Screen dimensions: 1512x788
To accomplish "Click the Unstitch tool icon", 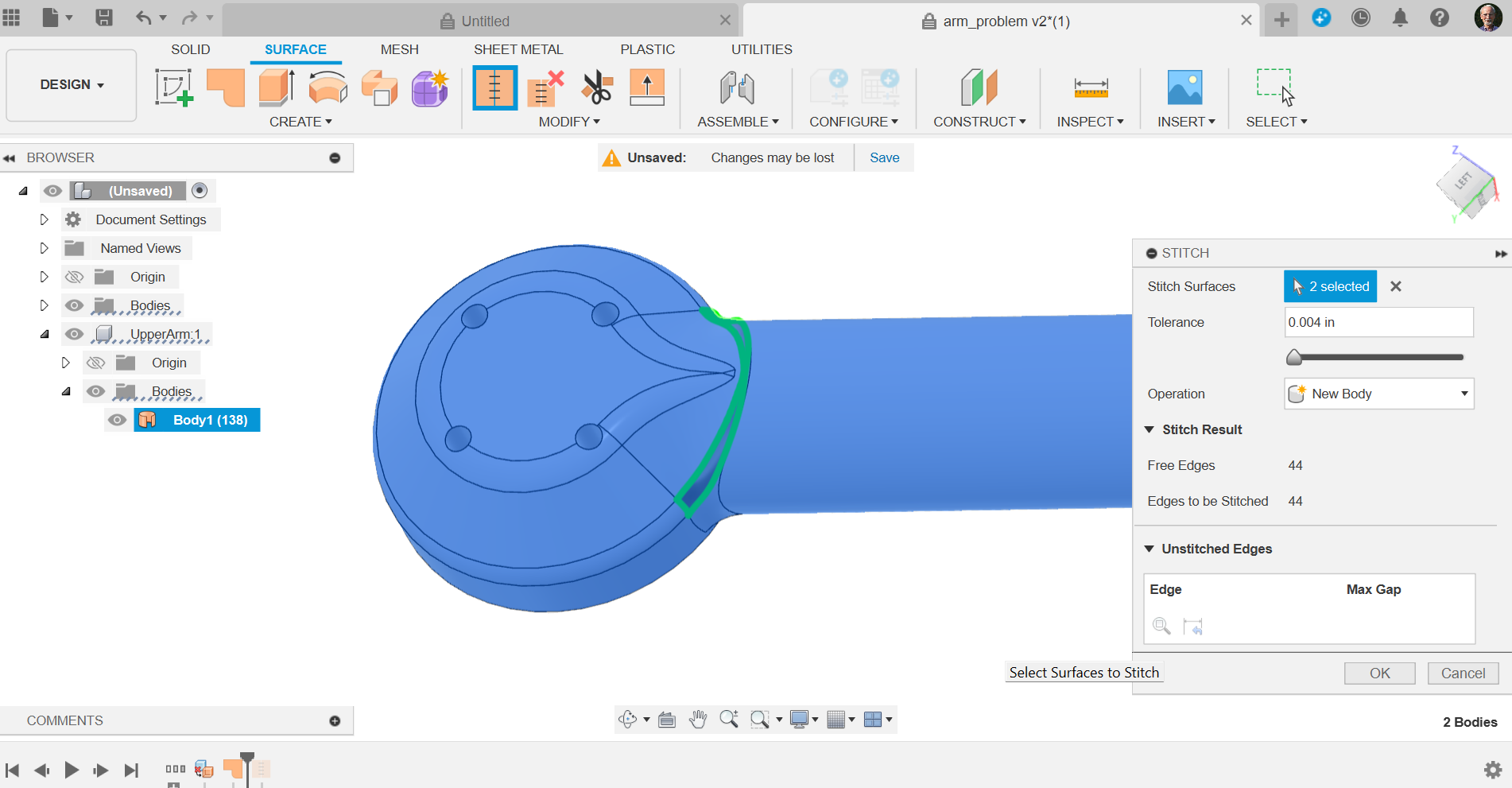I will (545, 87).
